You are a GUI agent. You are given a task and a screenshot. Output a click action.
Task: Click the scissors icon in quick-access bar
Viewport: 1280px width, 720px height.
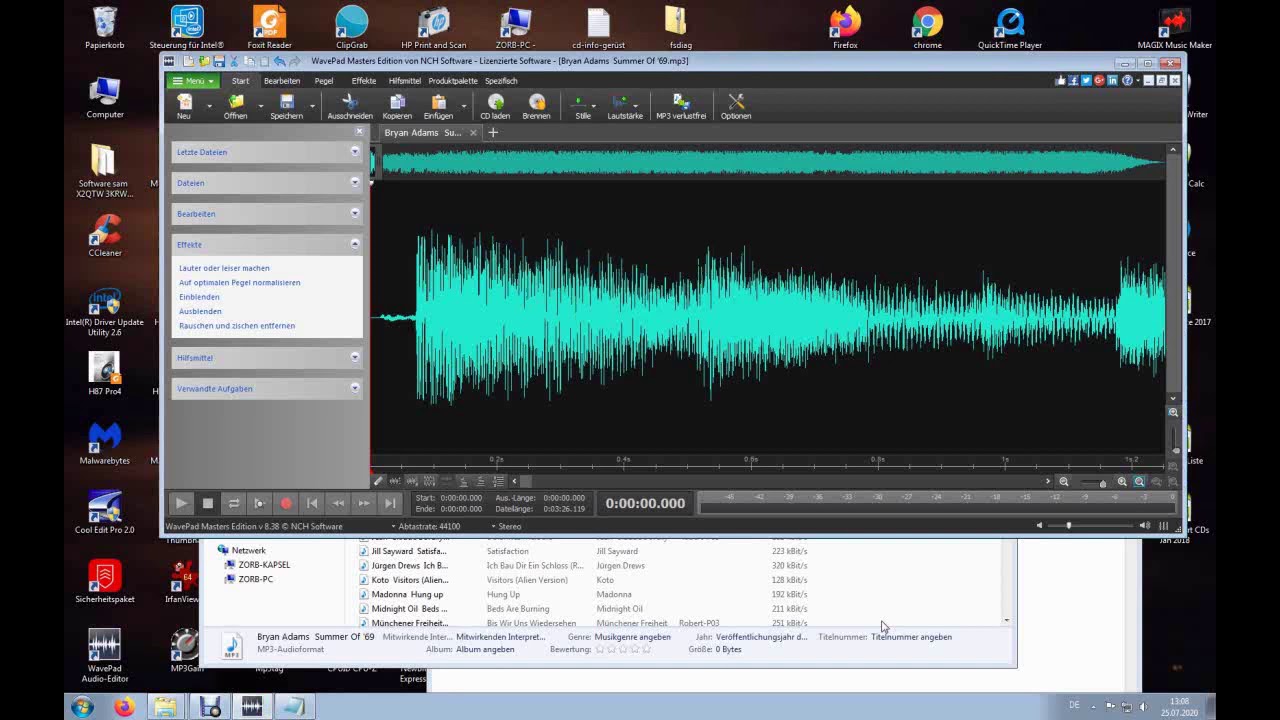(x=234, y=61)
